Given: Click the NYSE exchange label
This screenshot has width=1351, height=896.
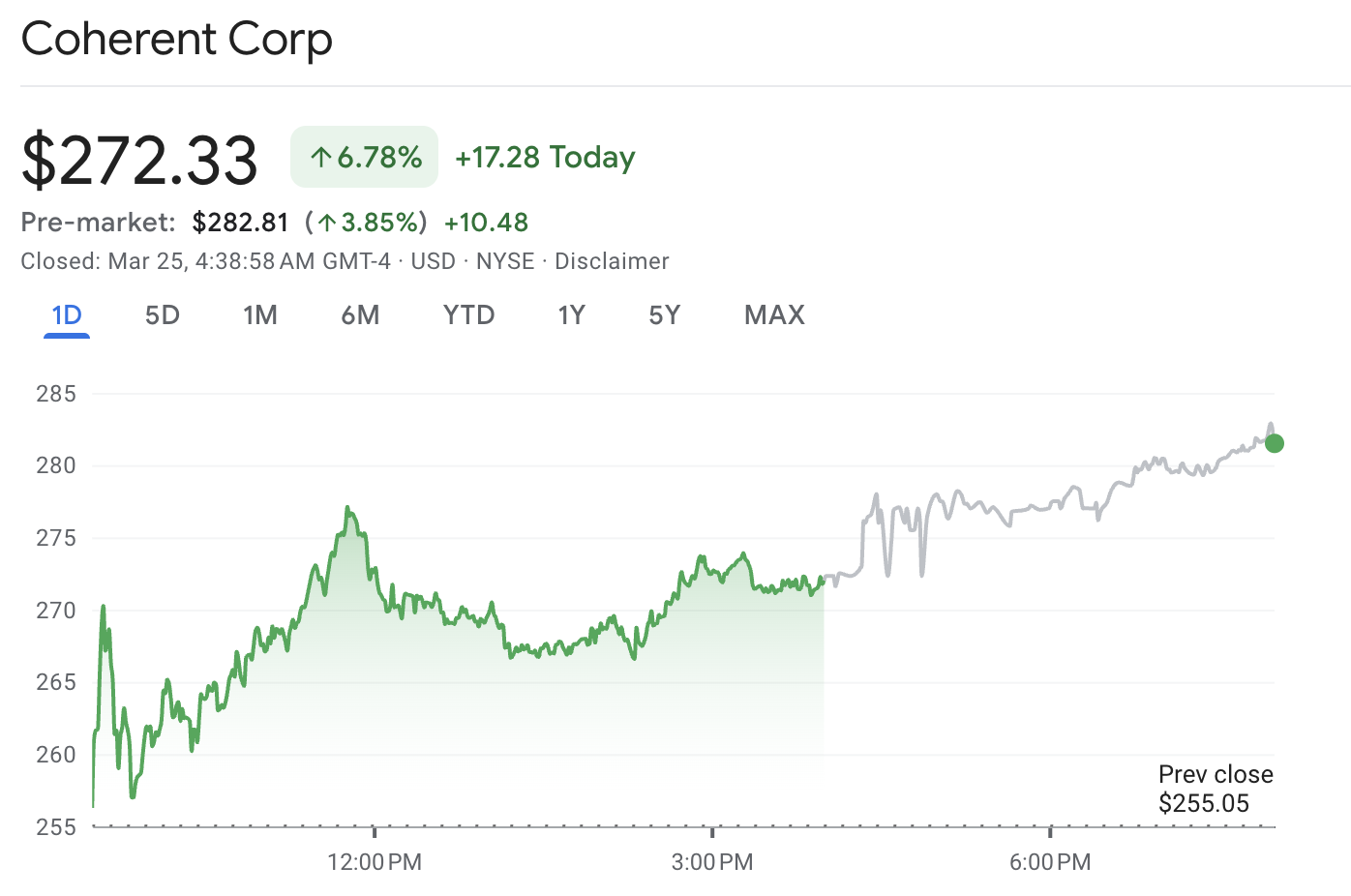Looking at the screenshot, I should (505, 260).
